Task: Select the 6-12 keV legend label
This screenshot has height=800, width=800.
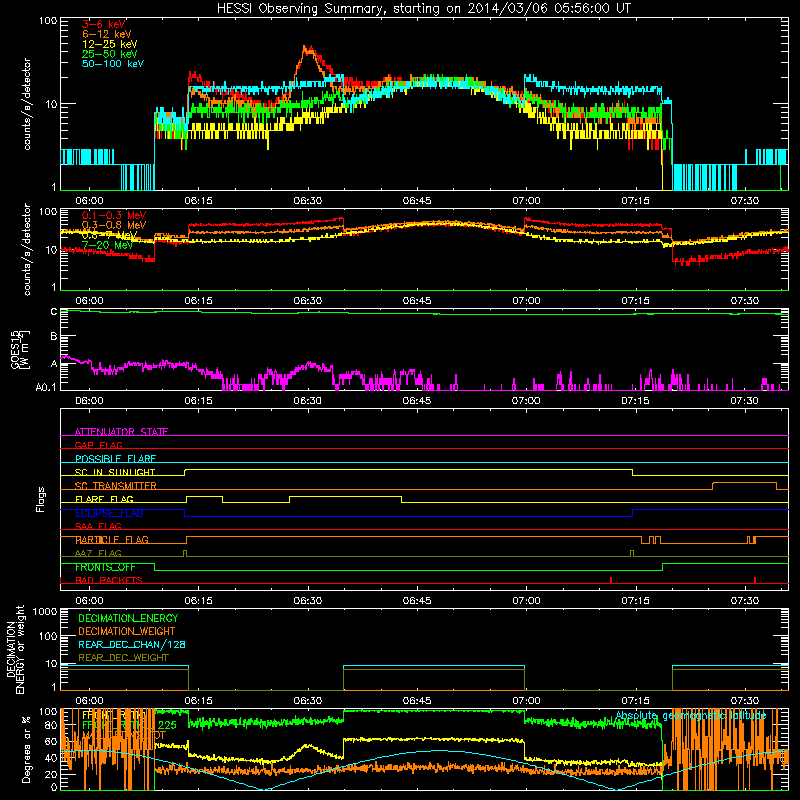Action: pyautogui.click(x=107, y=34)
